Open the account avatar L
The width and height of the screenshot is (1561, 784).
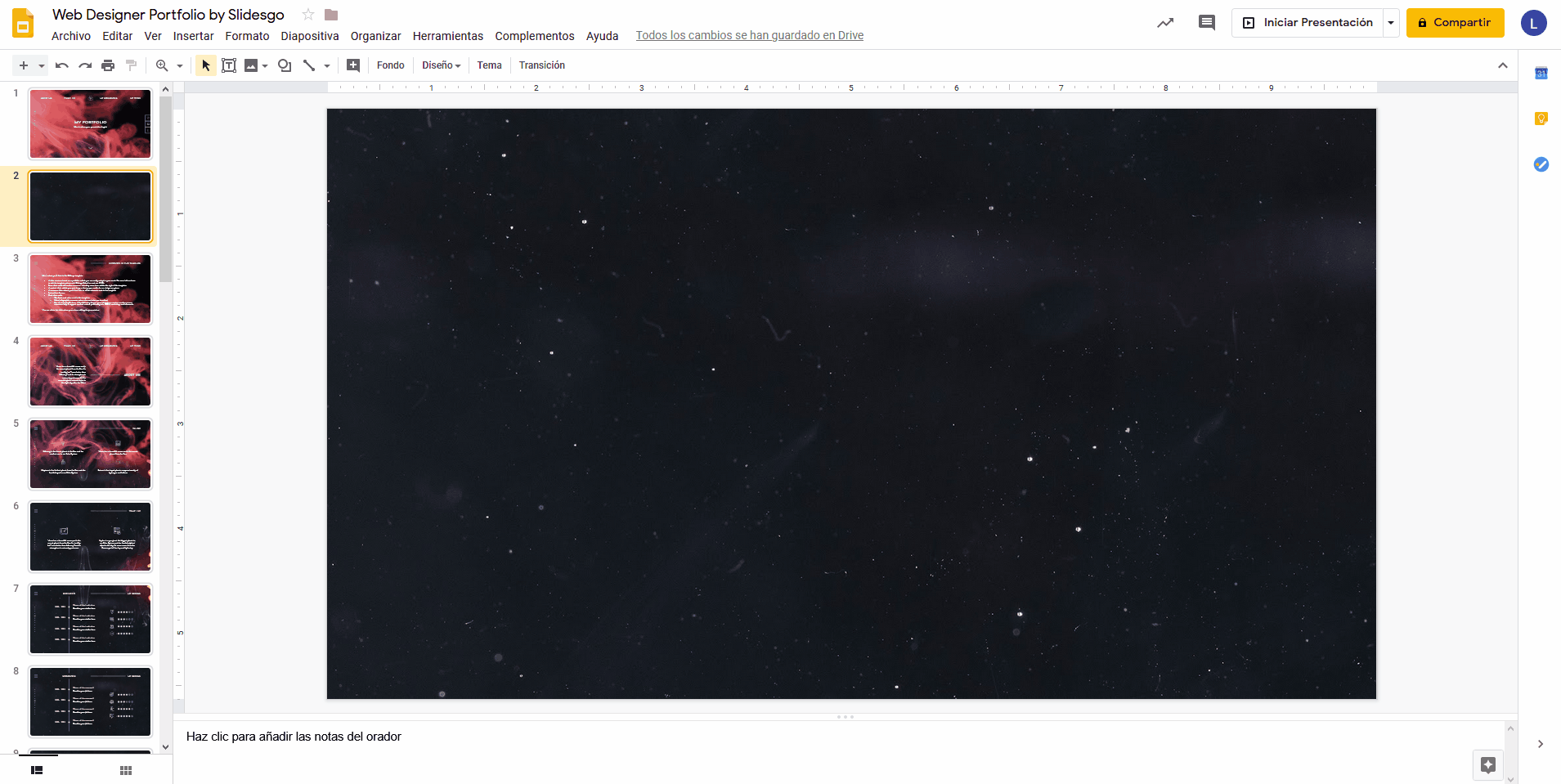coord(1534,23)
